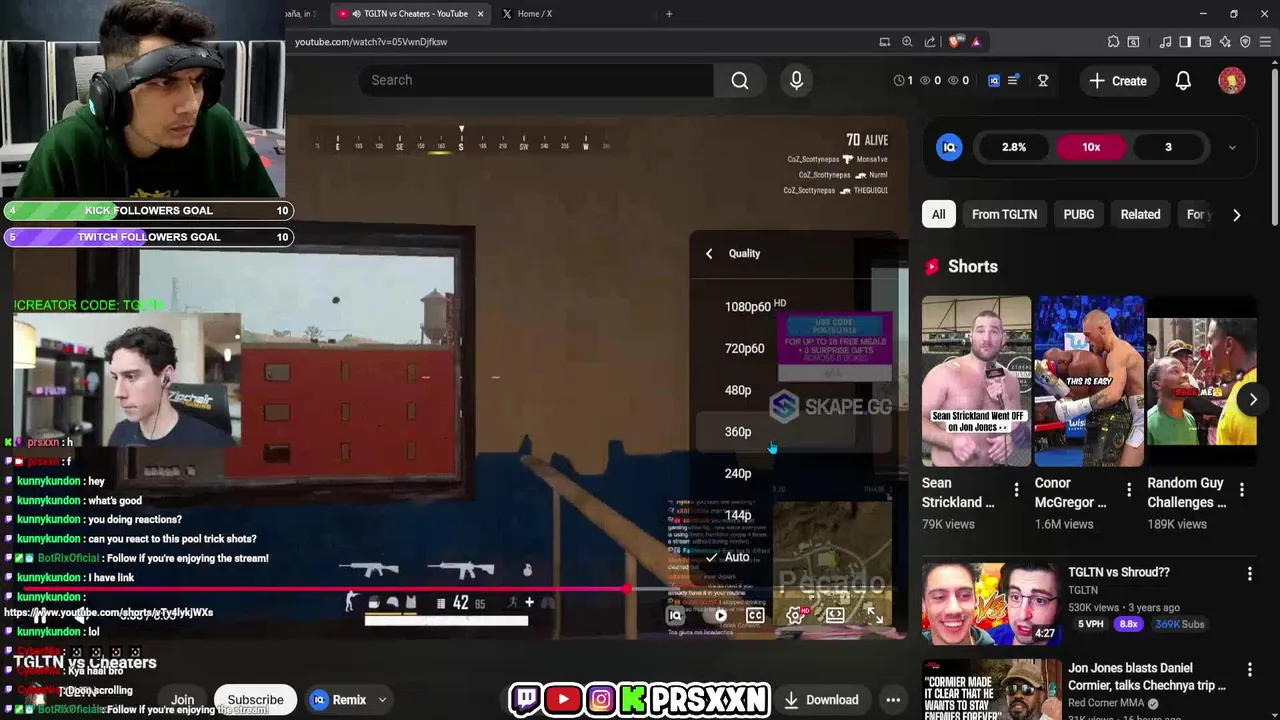Image resolution: width=1280 pixels, height=720 pixels.
Task: Click the share icon in address bar
Action: point(930,42)
